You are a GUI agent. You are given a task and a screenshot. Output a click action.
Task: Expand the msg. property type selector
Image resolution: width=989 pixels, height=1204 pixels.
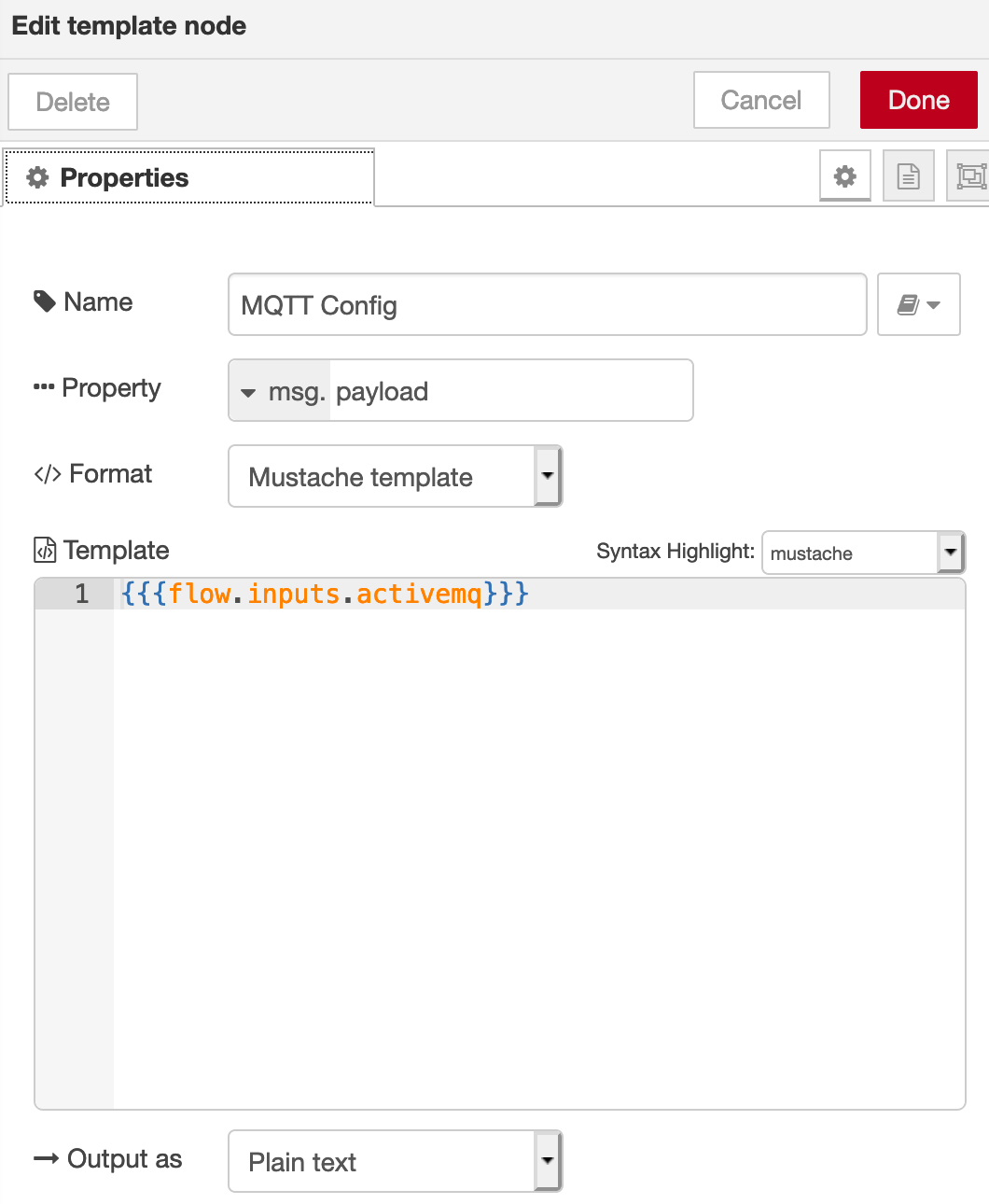280,391
